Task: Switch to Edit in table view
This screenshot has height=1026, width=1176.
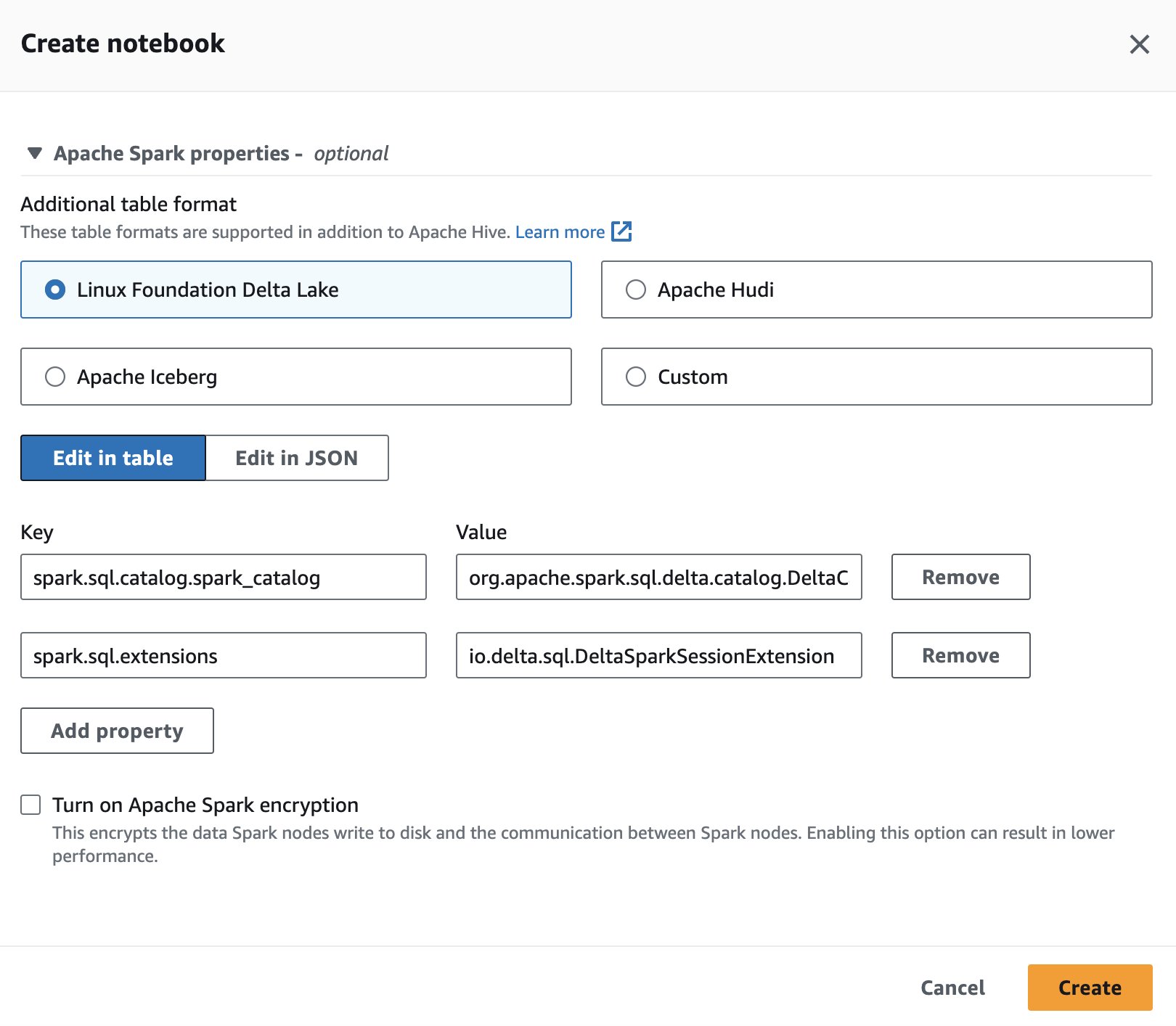Action: click(113, 458)
